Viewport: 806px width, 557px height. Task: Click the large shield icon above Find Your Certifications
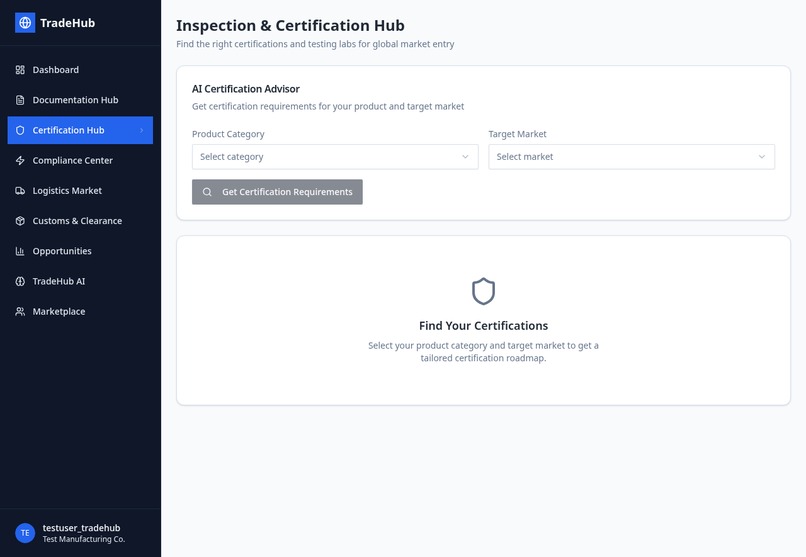point(483,291)
